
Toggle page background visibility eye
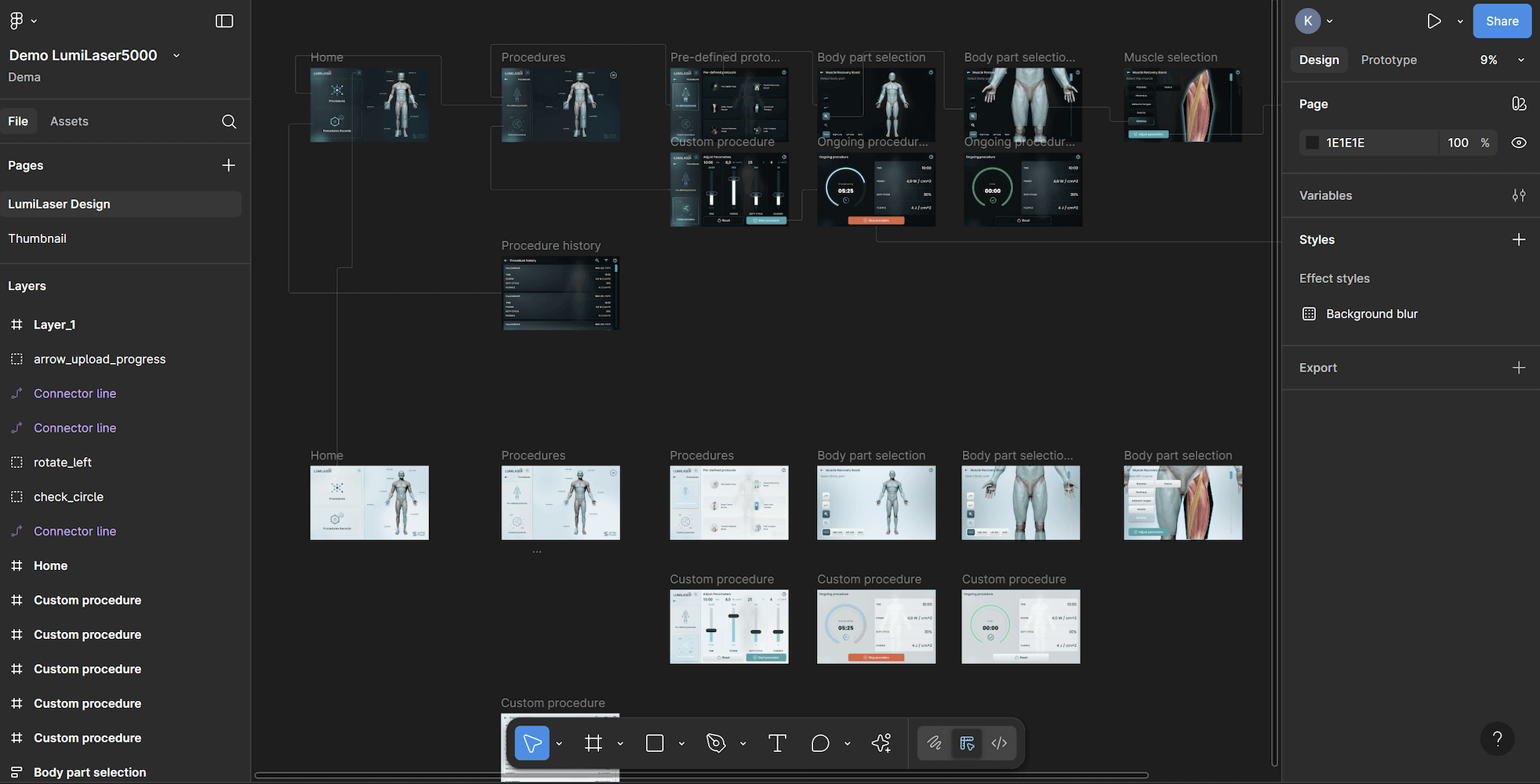coord(1519,143)
